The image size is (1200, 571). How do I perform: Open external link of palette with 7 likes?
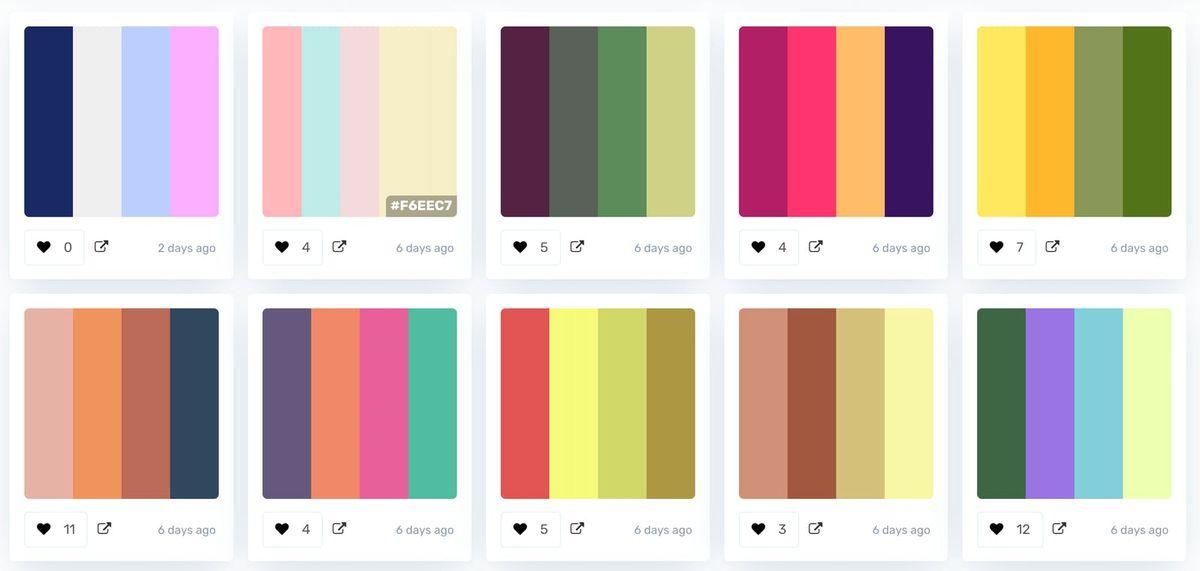1052,247
